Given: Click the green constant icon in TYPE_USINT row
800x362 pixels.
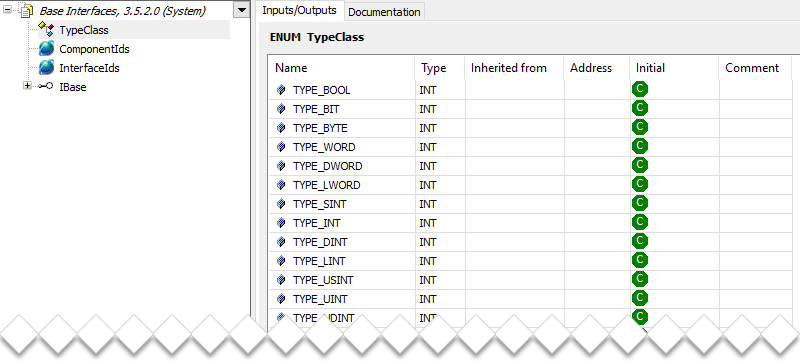Looking at the screenshot, I should [640, 279].
